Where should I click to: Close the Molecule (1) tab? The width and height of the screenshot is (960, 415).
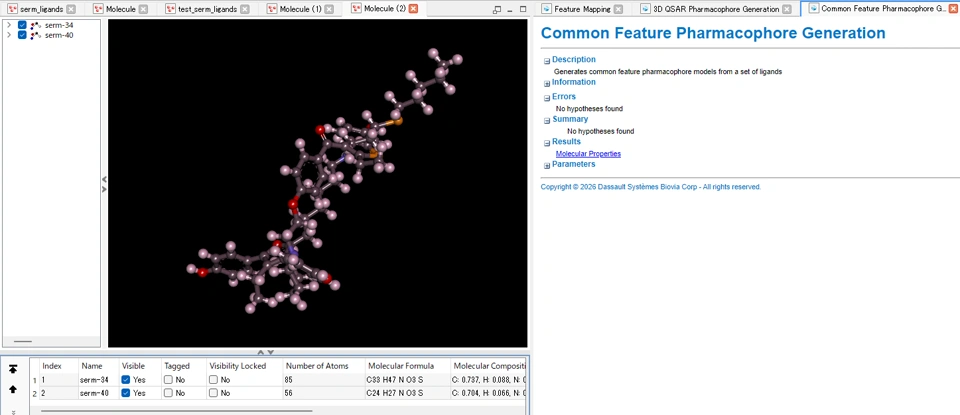point(329,9)
